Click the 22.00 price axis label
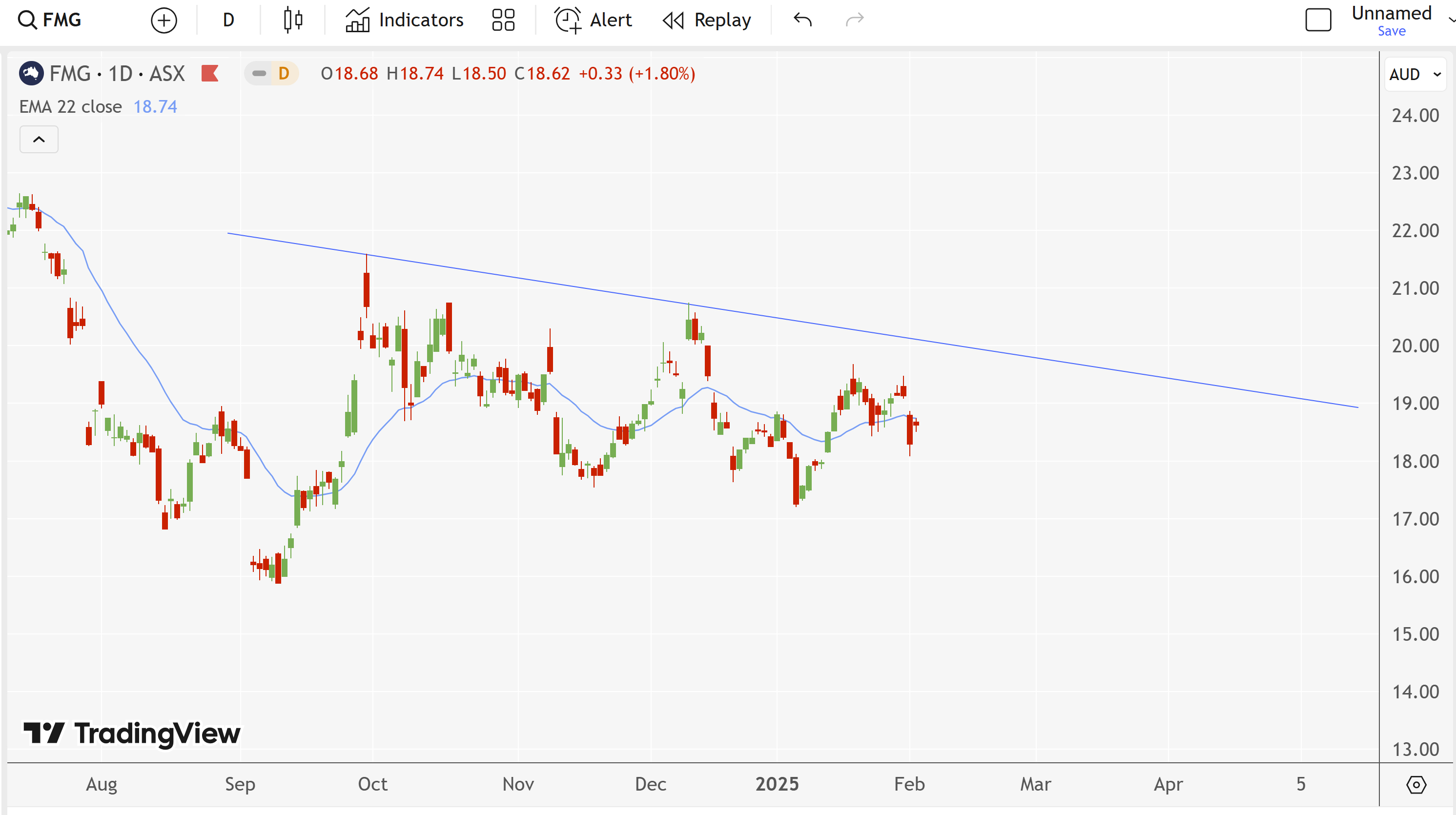Screen dimensions: 1456x815 click(x=1415, y=231)
